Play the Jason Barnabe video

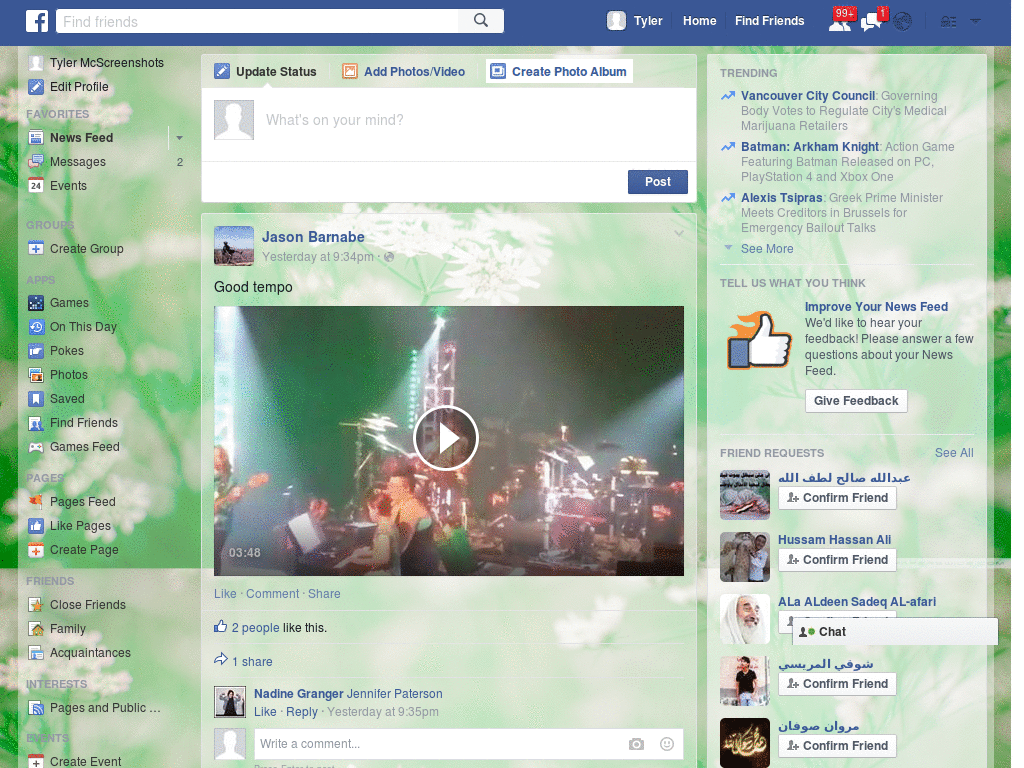coord(446,438)
